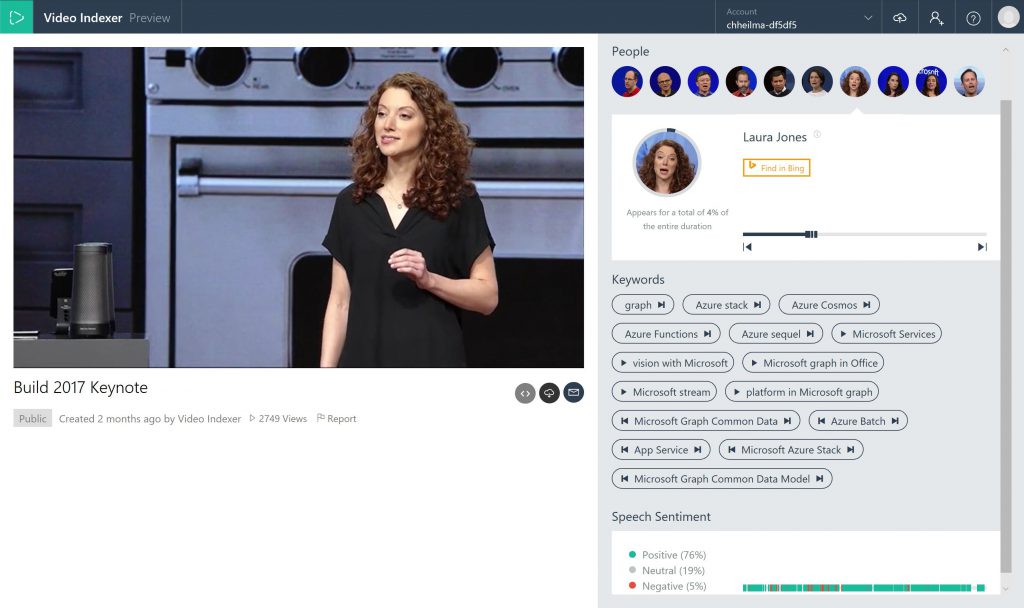Click the Speech Sentiment timeline bar
The height and width of the screenshot is (608, 1024).
[863, 588]
